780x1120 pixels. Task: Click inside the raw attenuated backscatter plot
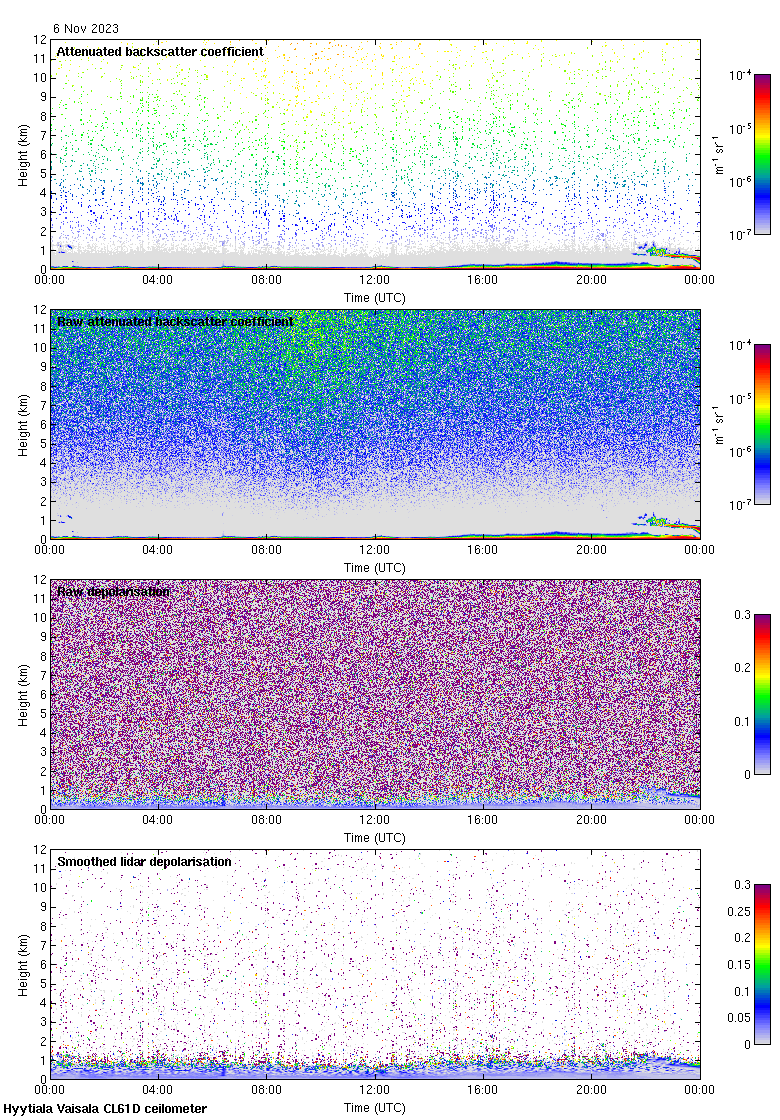(x=375, y=424)
